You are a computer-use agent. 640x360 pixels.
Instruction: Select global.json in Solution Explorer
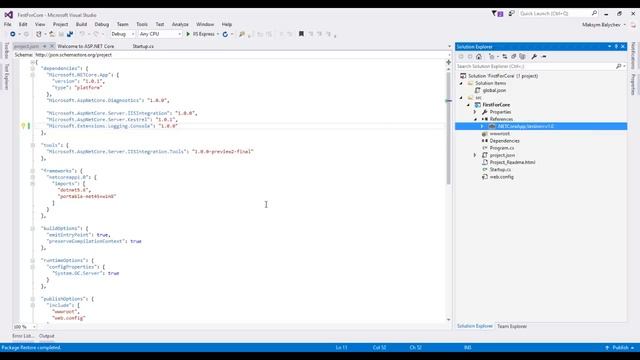(x=494, y=91)
